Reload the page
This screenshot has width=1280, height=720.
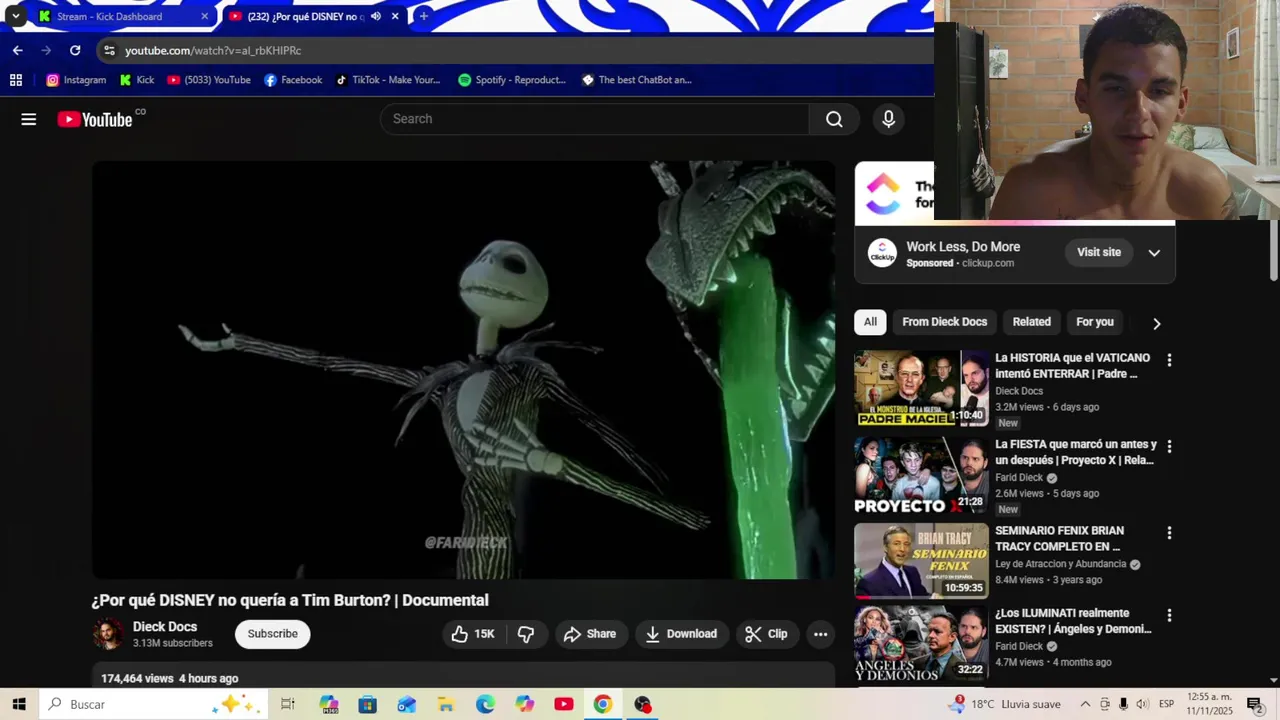coord(75,50)
